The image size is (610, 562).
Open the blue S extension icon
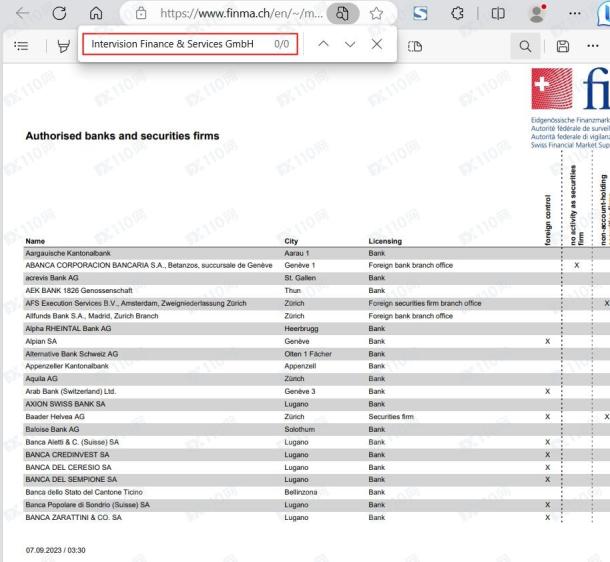pos(420,14)
